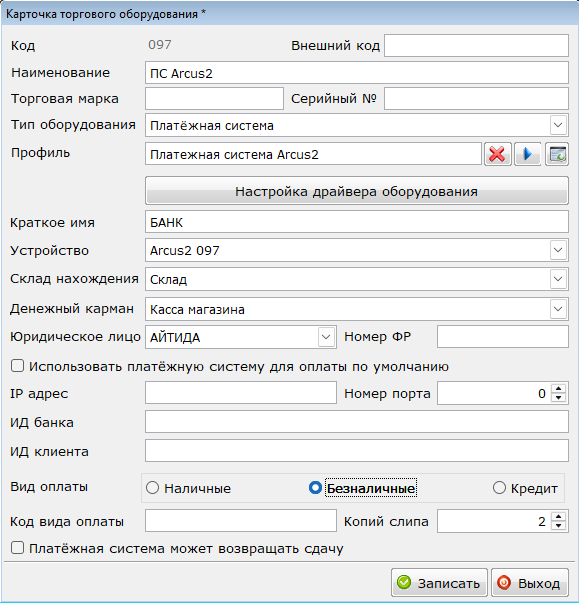
Task: Click the blue arrow icon beside Профиль
Action: (527, 154)
